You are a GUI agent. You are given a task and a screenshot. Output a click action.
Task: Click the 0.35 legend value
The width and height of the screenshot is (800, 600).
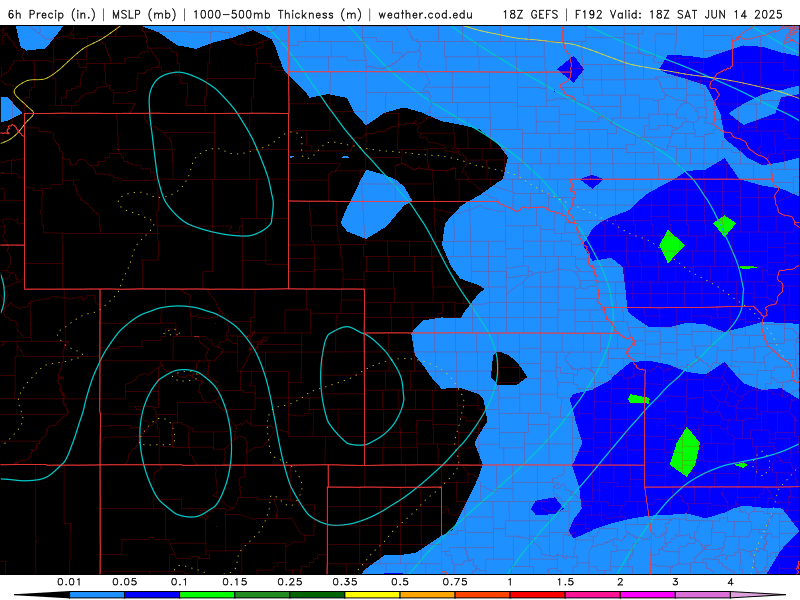[x=345, y=582]
